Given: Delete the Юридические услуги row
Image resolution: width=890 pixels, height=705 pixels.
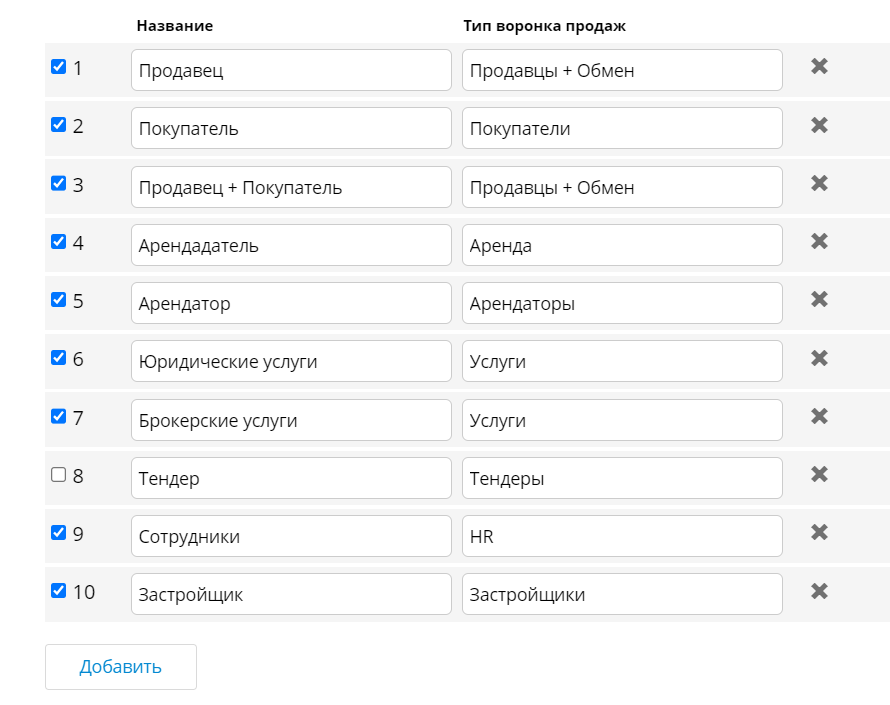Looking at the screenshot, I should click(819, 358).
